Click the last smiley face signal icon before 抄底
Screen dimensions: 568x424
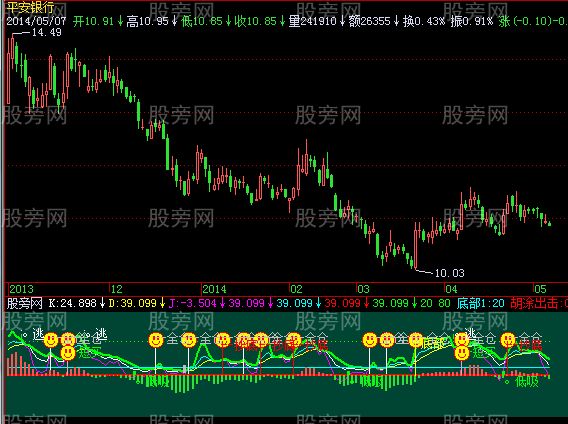[x=508, y=341]
